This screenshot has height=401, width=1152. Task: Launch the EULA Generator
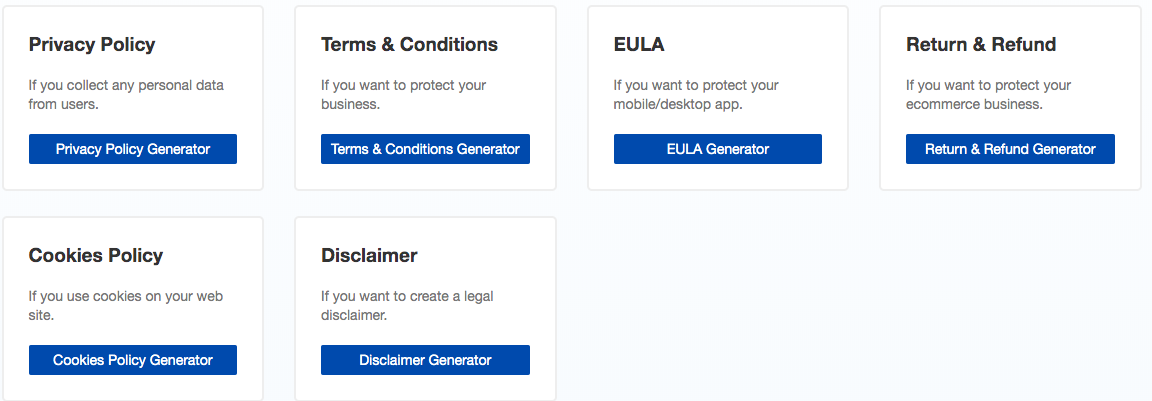(x=718, y=149)
